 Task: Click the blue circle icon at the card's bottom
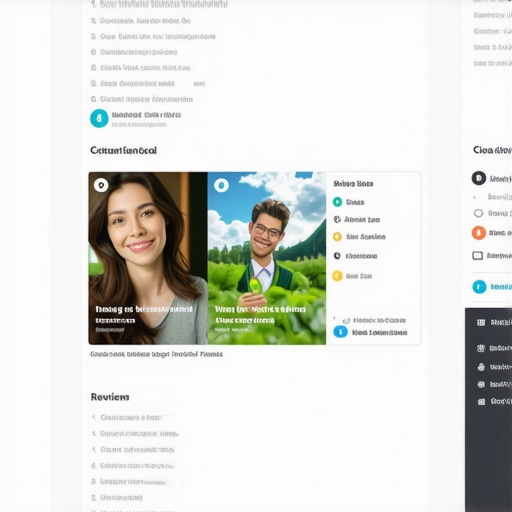[340, 332]
